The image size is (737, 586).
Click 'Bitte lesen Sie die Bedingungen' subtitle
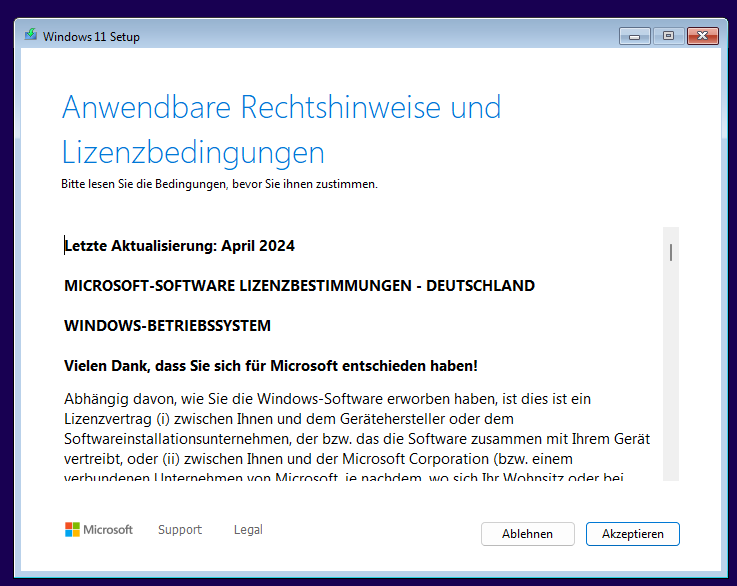pos(219,184)
